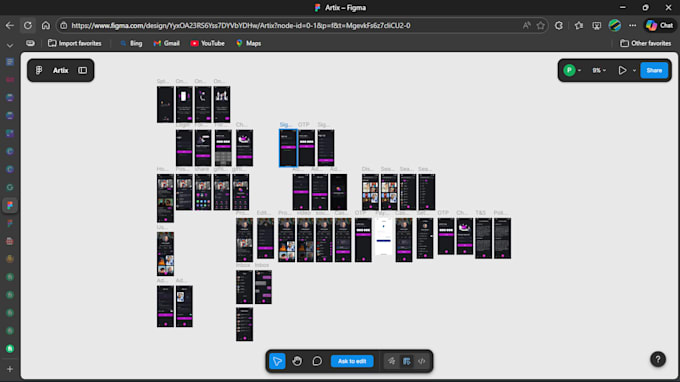Add this page to favorites star
This screenshot has width=680, height=382.
point(540,26)
